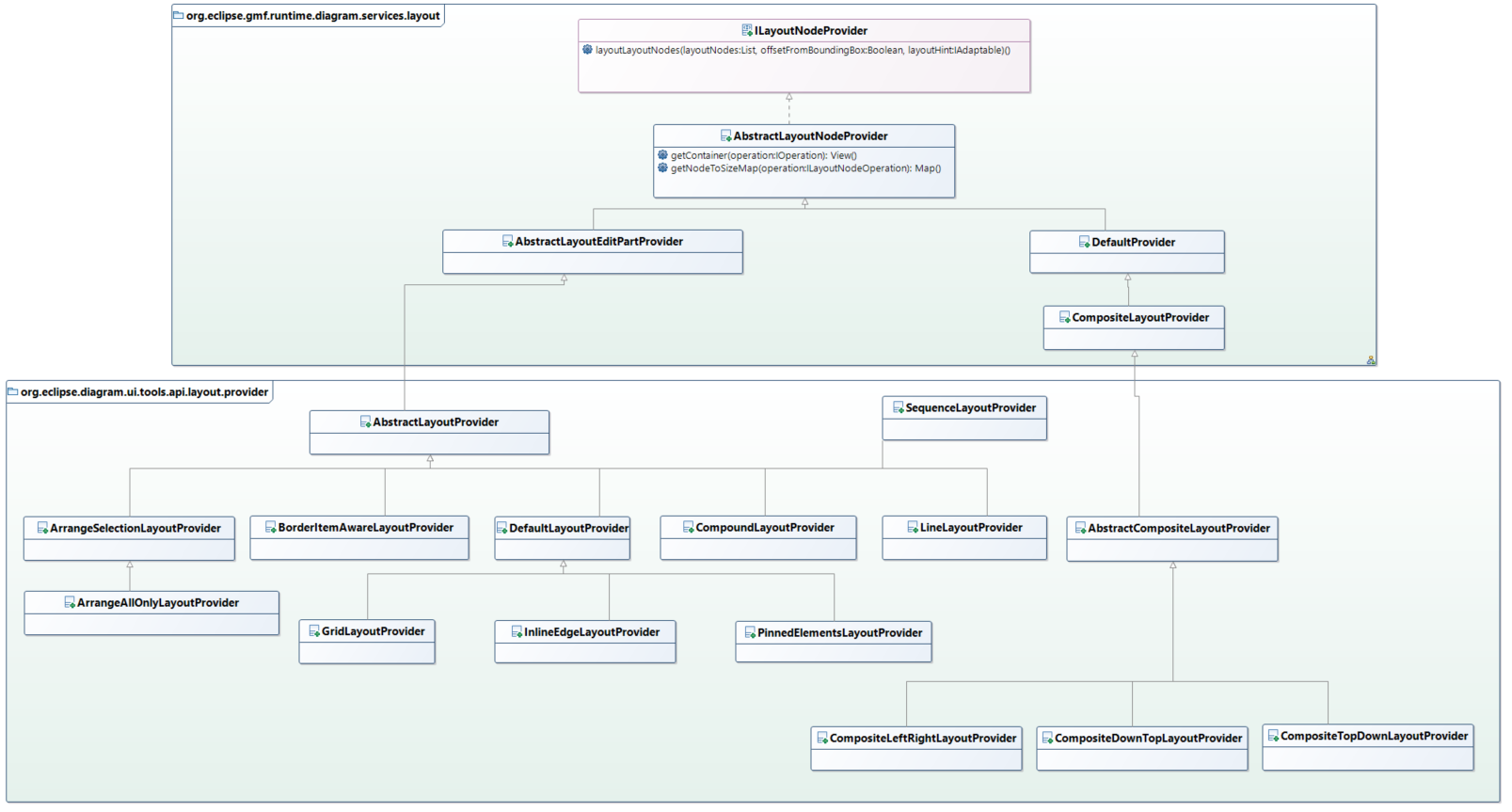Select the org.eclipse.diagram.ui.tools.api.layout.provider package label
1512x812 pixels.
tap(144, 392)
